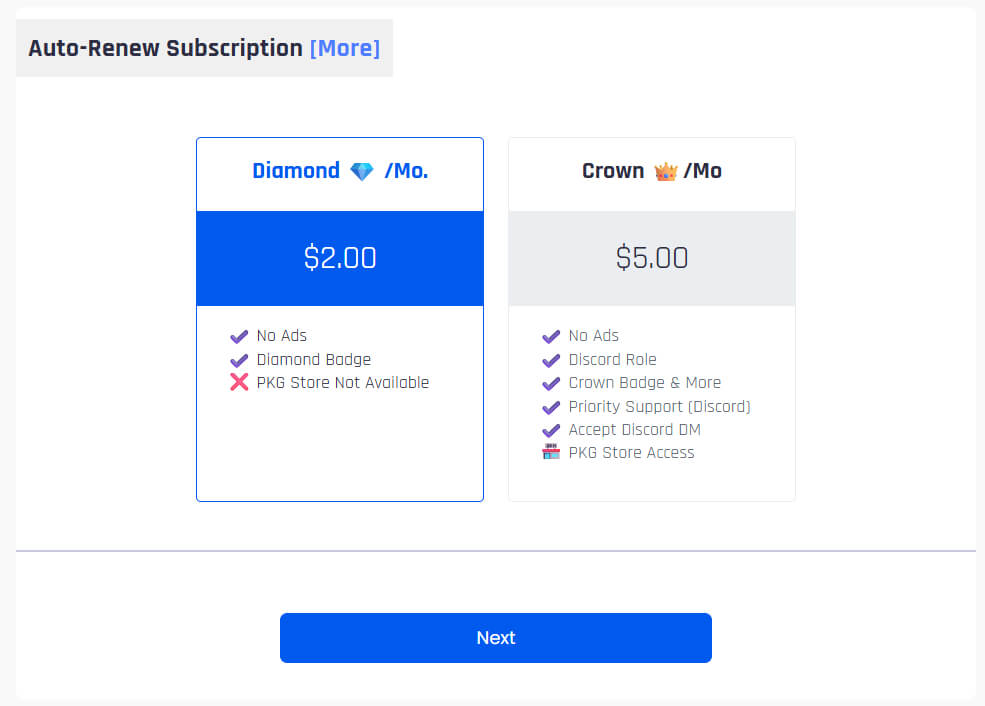The image size is (985, 706).
Task: Click the No Ads text under Diamond
Action: pos(281,335)
